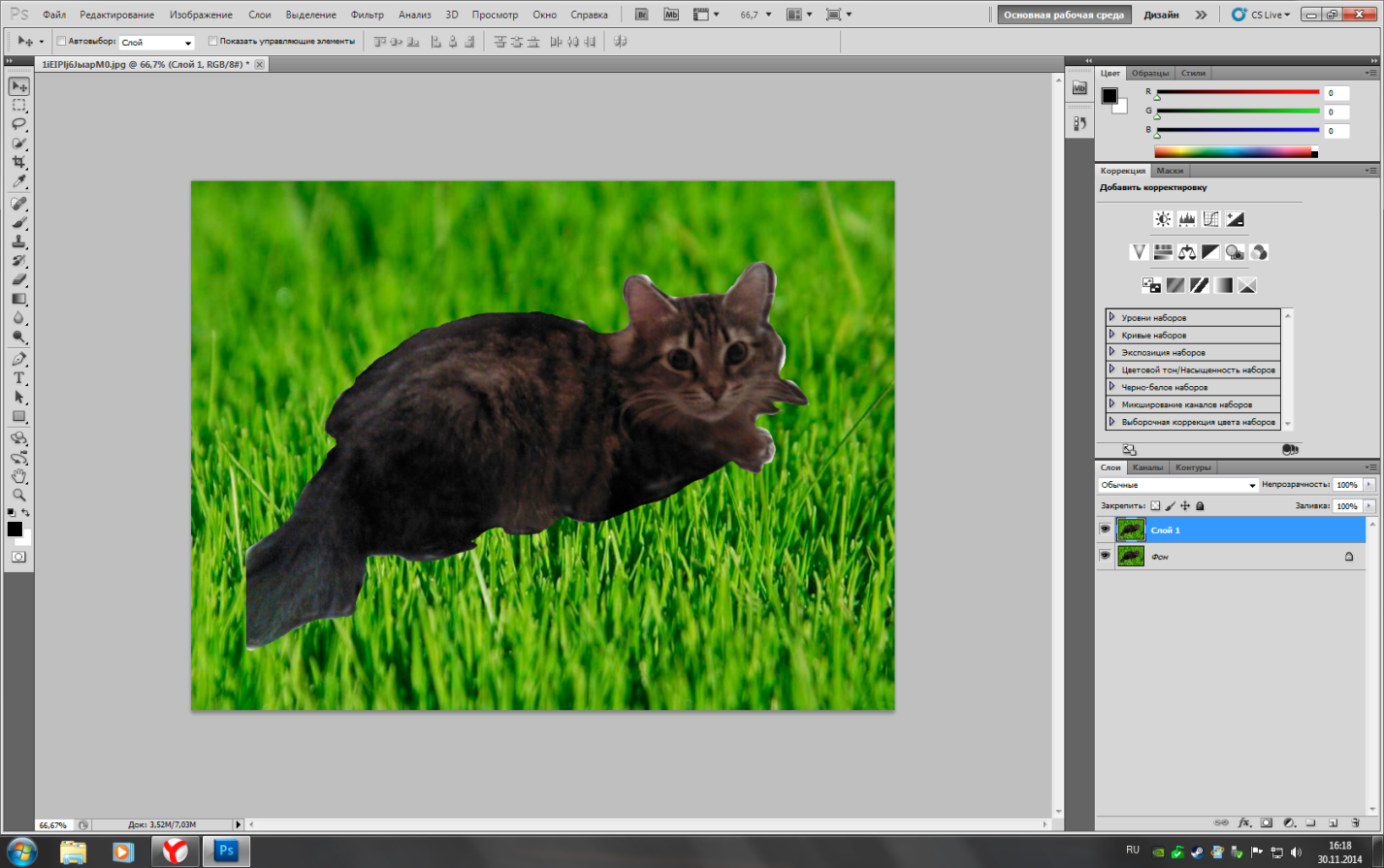Open the CS Live button
This screenshot has height=868, width=1384.
(x=1262, y=15)
